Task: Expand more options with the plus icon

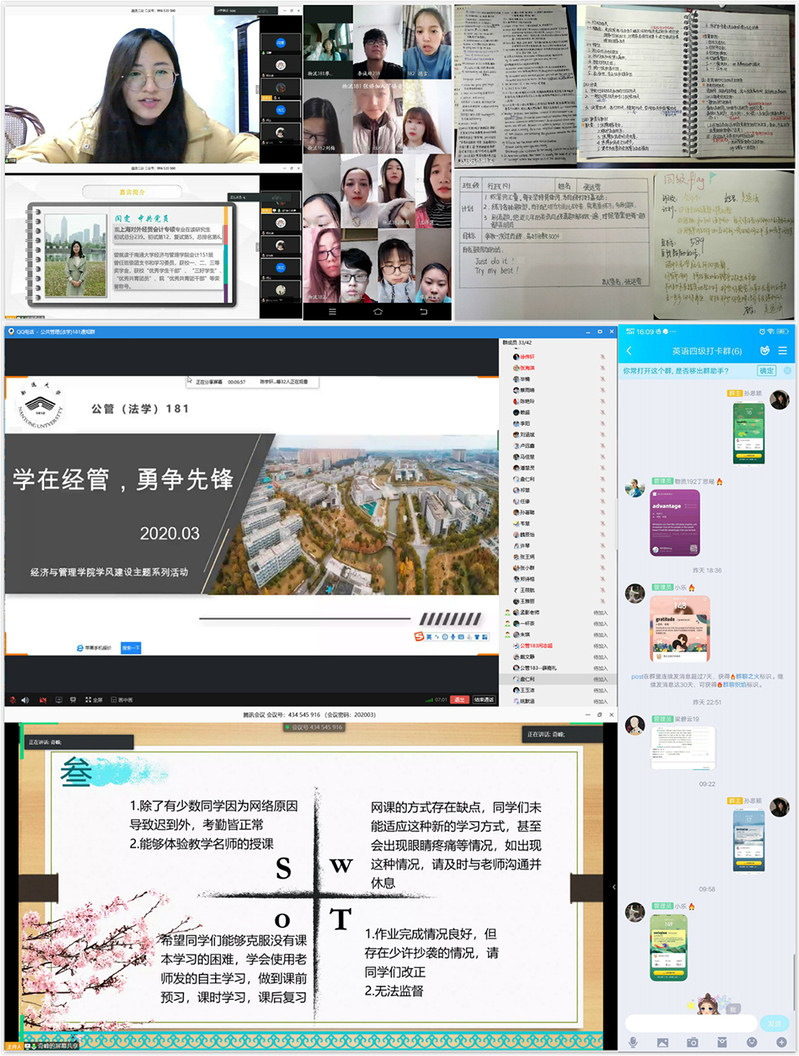Action: (x=780, y=1042)
